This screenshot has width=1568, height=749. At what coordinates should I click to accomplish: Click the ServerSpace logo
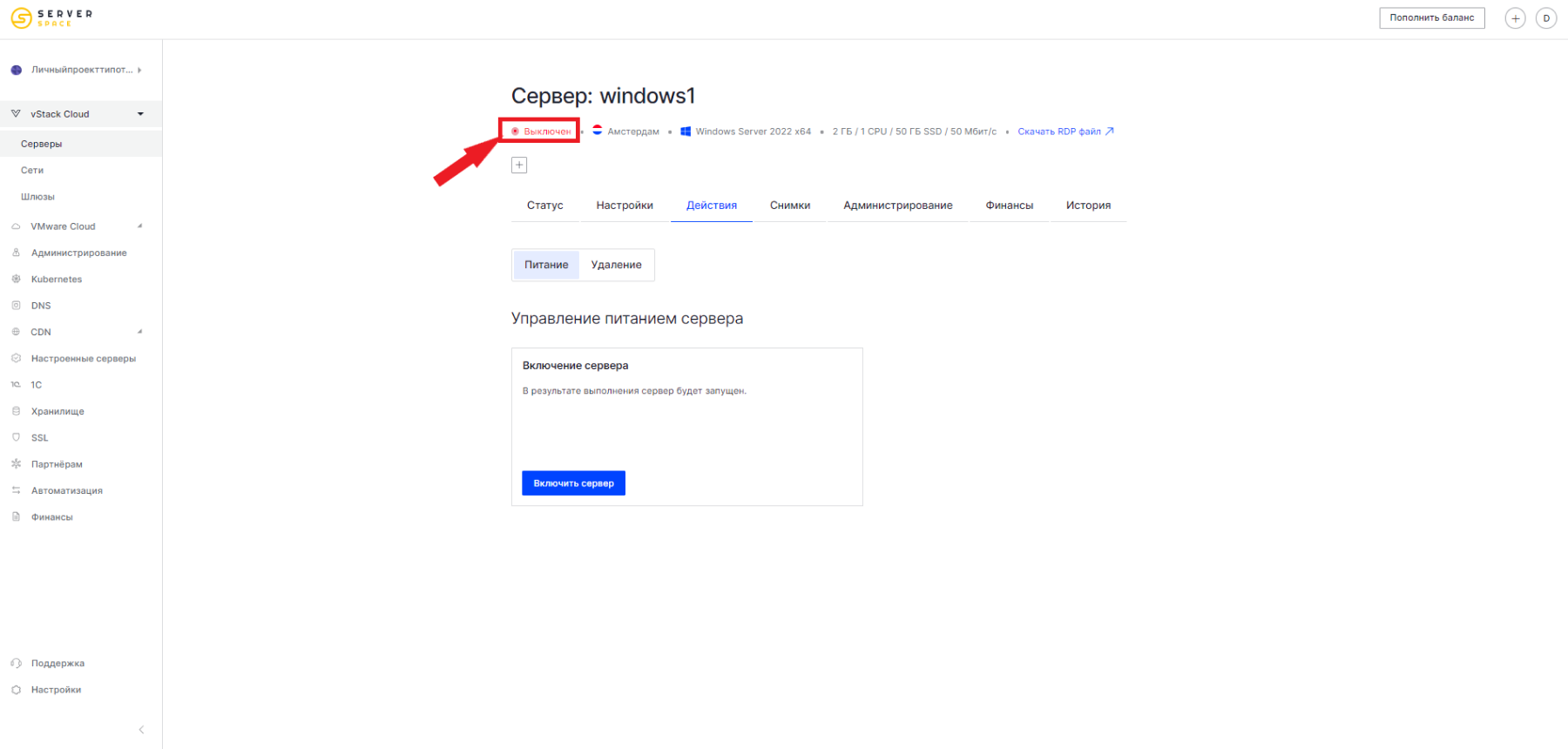(x=51, y=17)
